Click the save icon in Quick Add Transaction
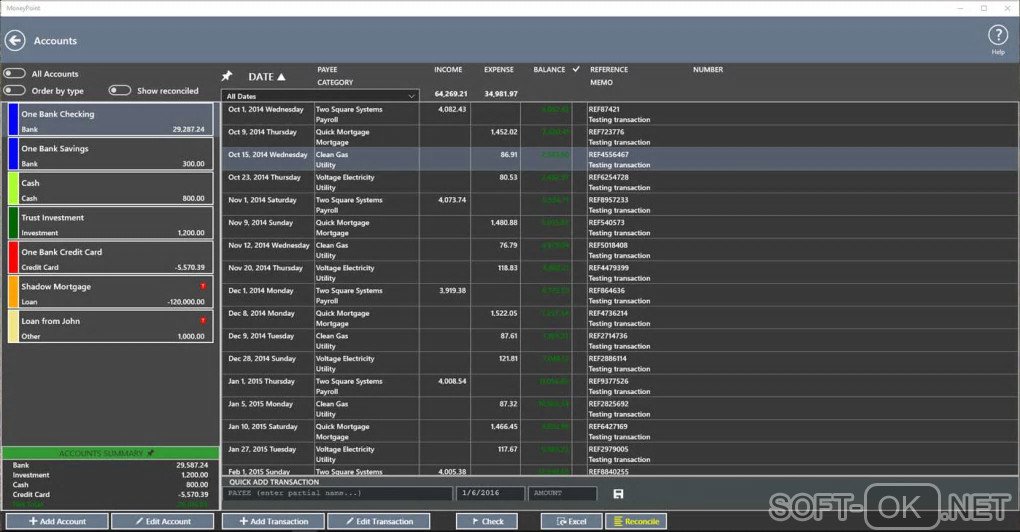This screenshot has height=532, width=1020. (619, 494)
